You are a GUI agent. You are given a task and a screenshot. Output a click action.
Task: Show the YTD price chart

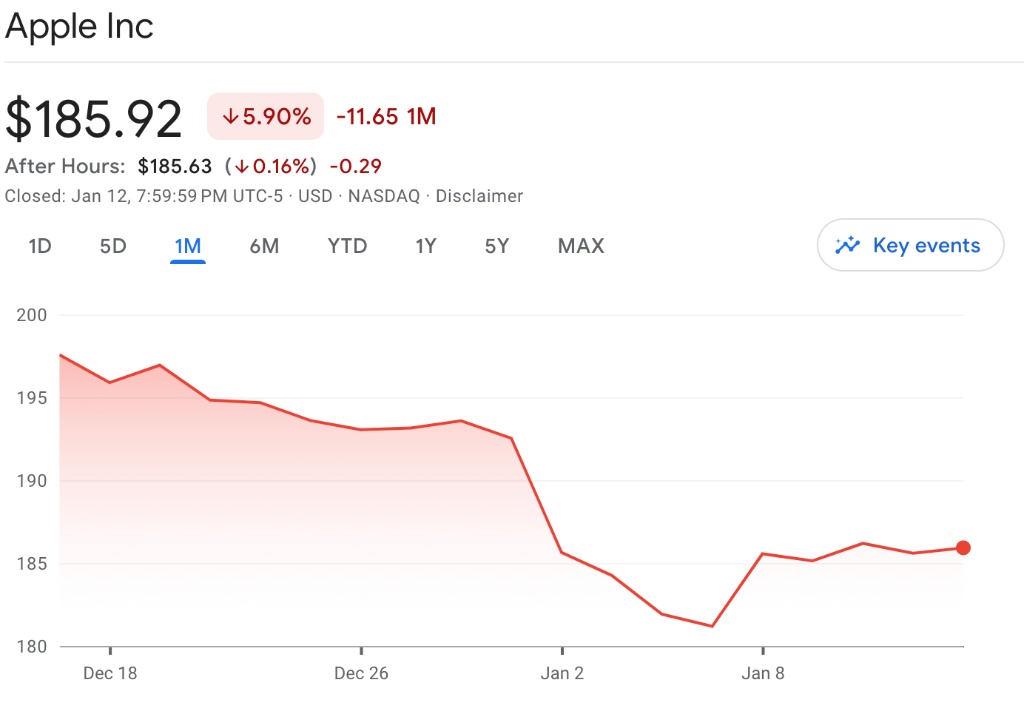347,246
